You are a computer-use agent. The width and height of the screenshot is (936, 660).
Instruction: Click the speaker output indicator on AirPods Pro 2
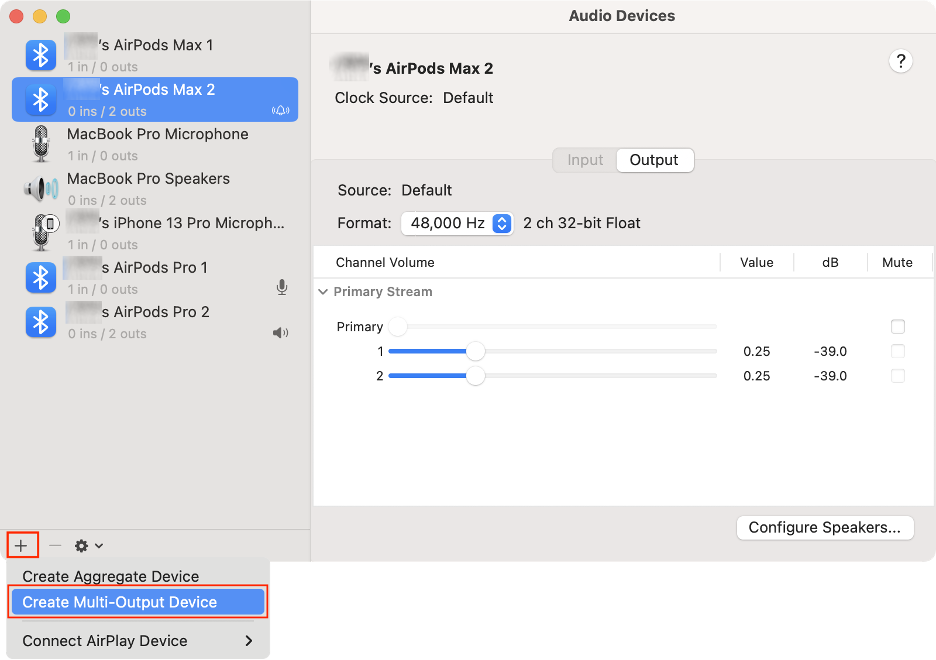click(281, 333)
